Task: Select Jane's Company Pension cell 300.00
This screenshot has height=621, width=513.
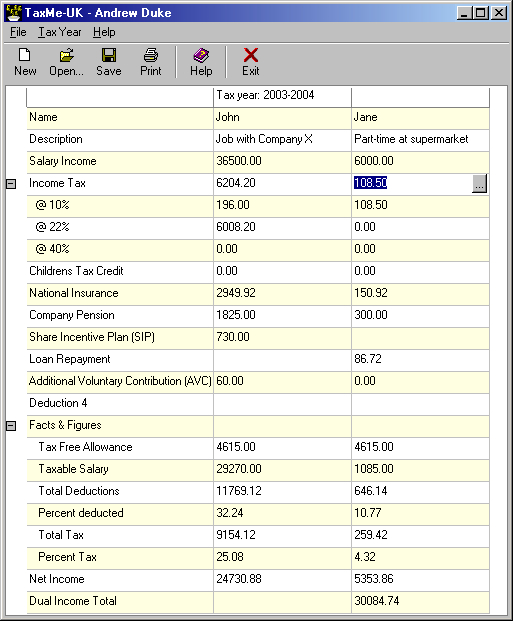Action: pos(420,316)
